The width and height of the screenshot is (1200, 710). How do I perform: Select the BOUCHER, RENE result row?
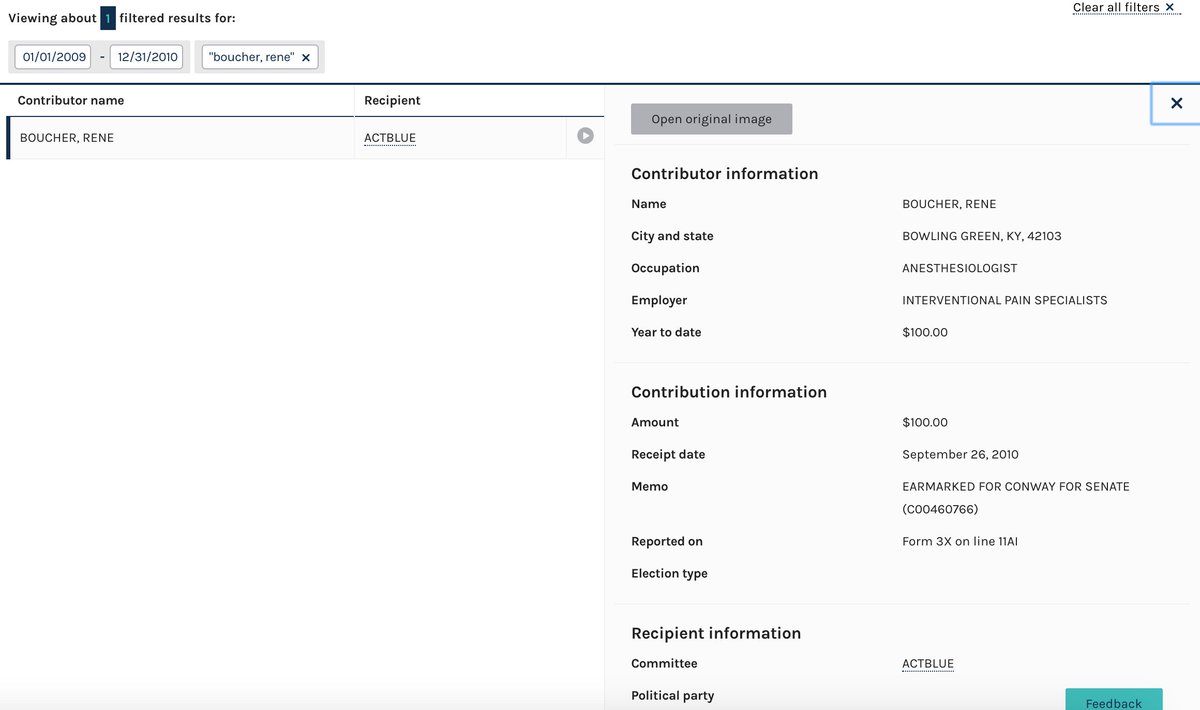click(x=180, y=137)
